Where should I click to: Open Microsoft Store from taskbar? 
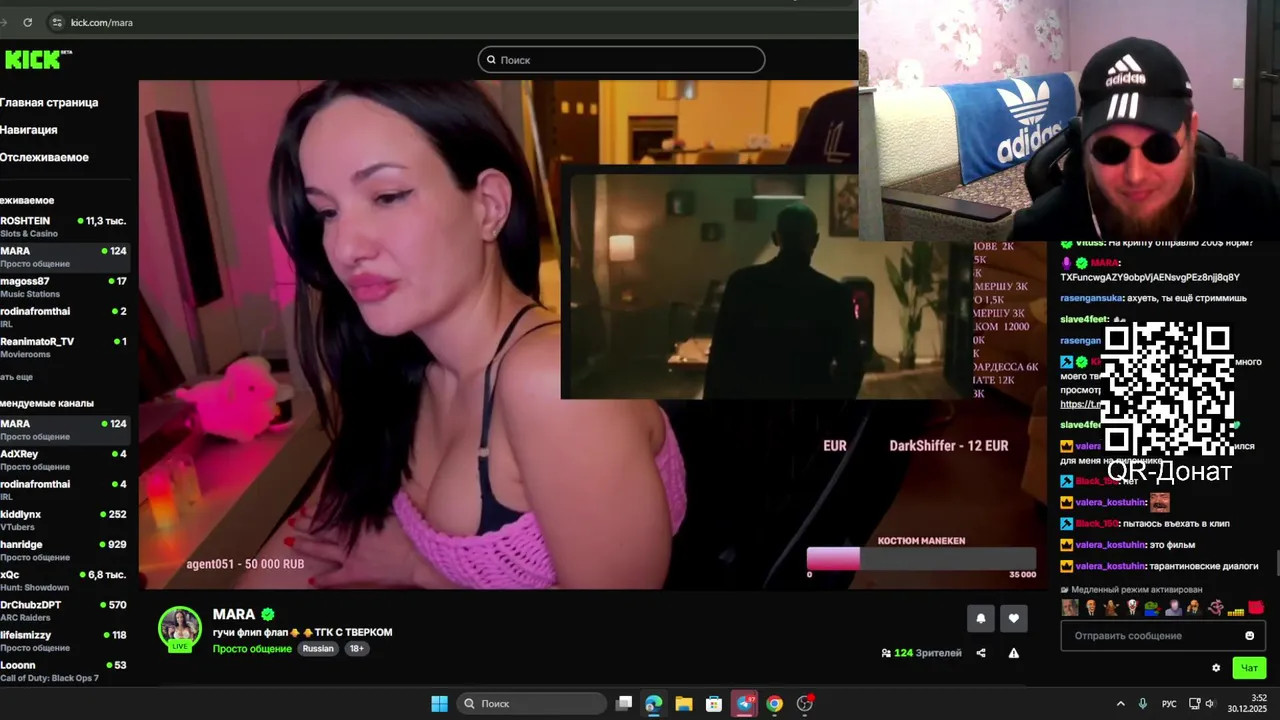point(714,703)
